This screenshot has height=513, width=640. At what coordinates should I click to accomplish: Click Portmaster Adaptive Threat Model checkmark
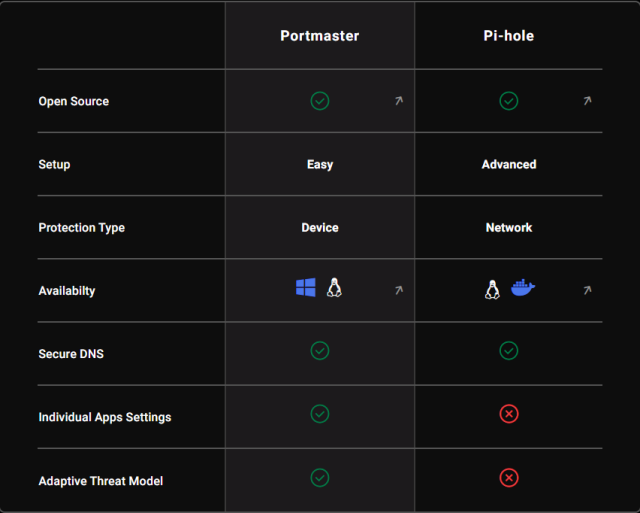click(320, 478)
